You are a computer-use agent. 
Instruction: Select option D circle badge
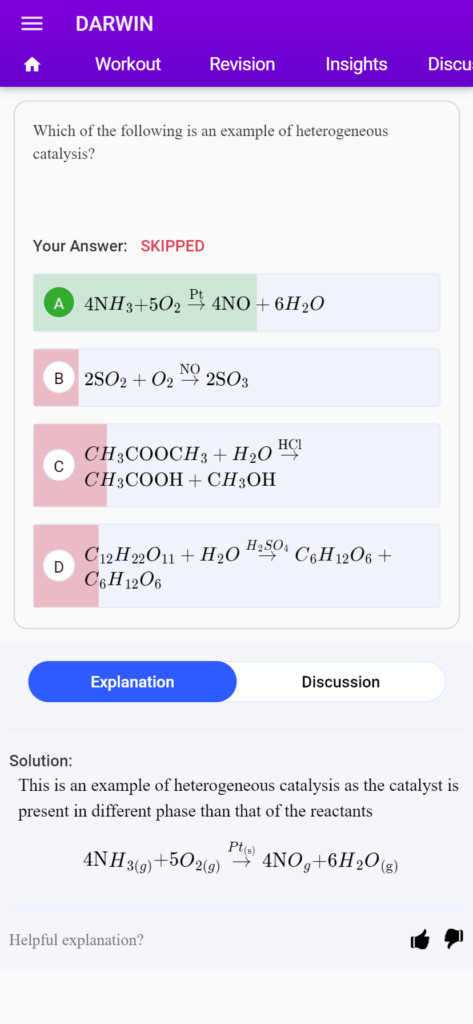59,566
